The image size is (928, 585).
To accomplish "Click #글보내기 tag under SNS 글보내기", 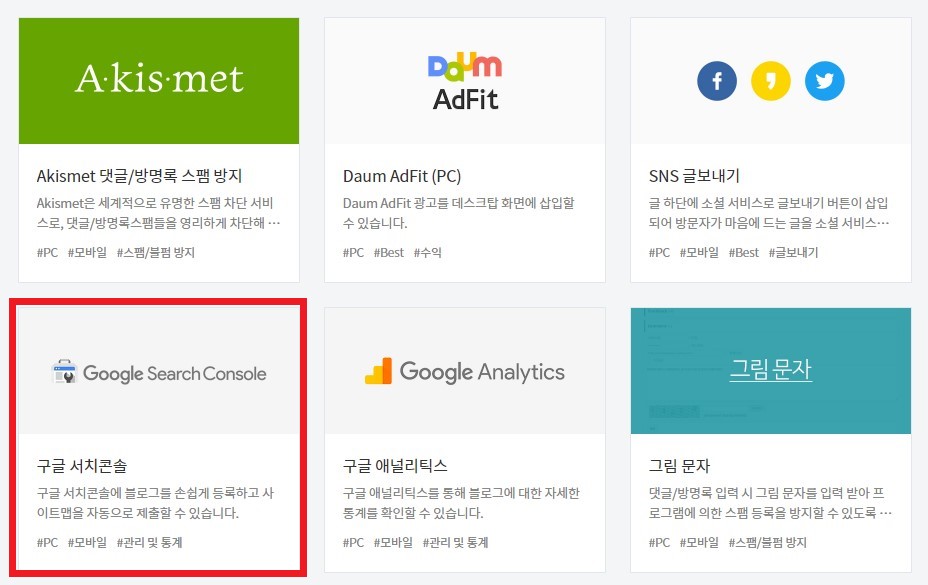I will click(793, 252).
